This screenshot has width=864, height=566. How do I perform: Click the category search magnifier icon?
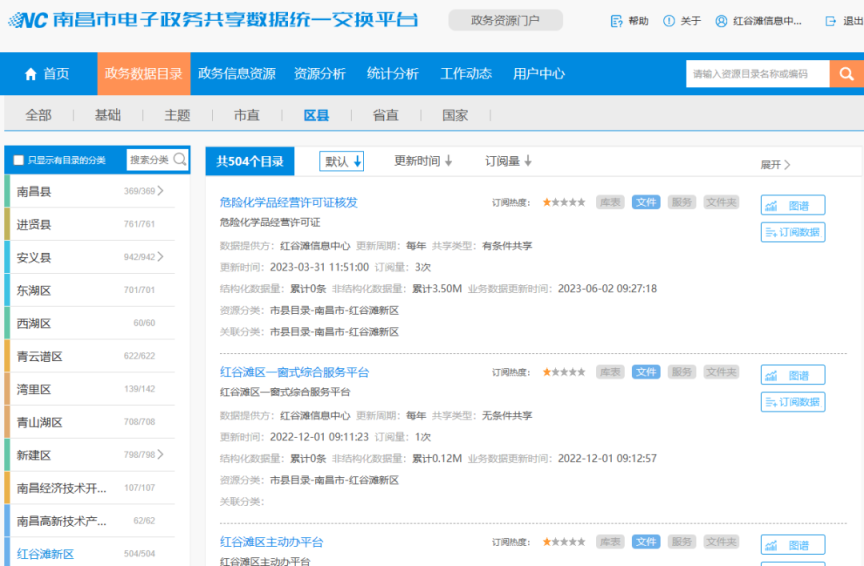(x=180, y=160)
